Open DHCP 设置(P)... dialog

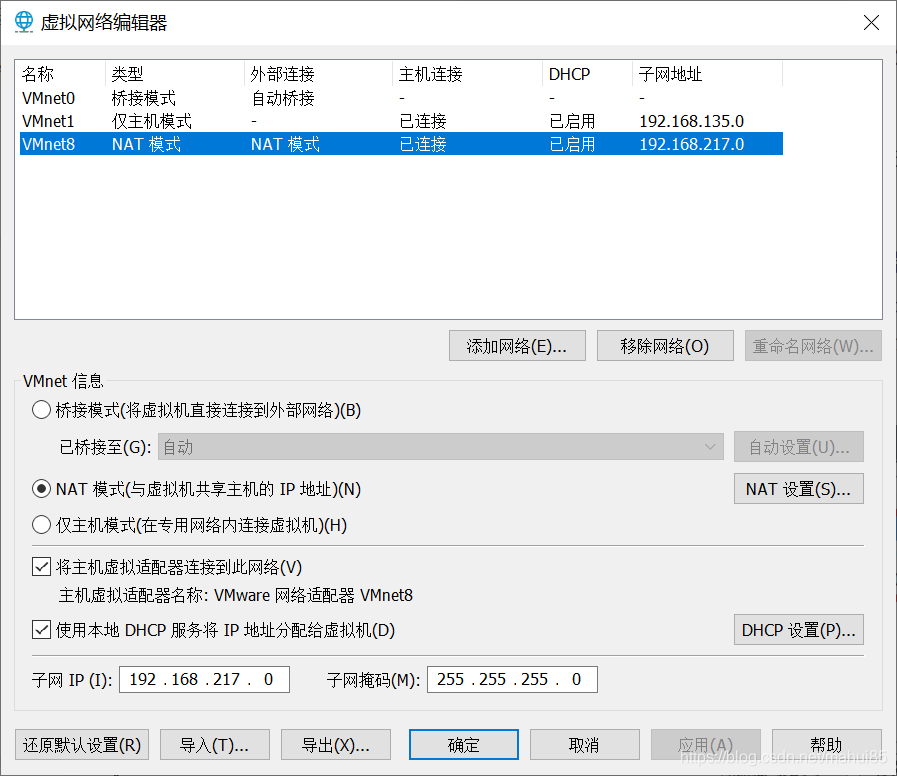pos(799,629)
